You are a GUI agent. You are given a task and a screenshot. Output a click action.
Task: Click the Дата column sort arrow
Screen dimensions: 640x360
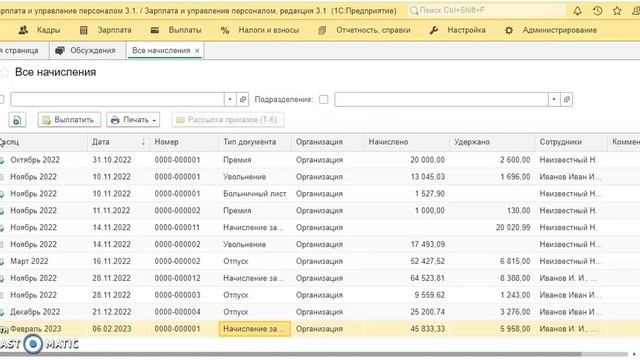point(143,142)
